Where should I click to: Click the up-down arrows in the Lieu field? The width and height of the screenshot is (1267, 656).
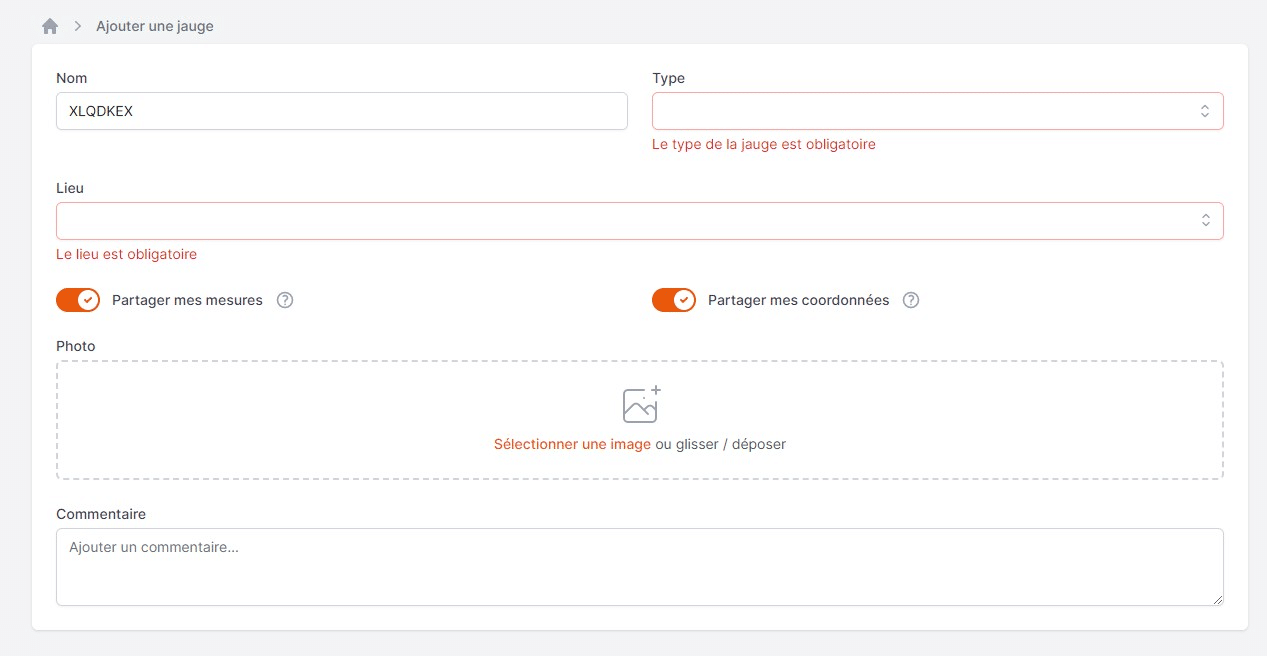click(x=1205, y=221)
